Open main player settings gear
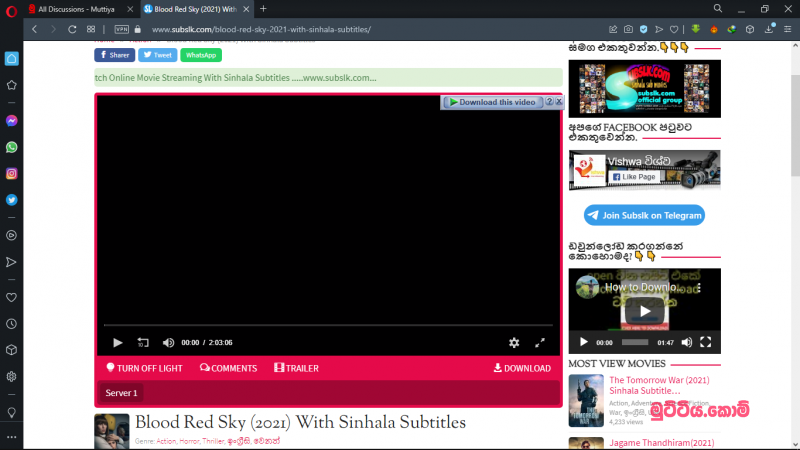 (514, 343)
